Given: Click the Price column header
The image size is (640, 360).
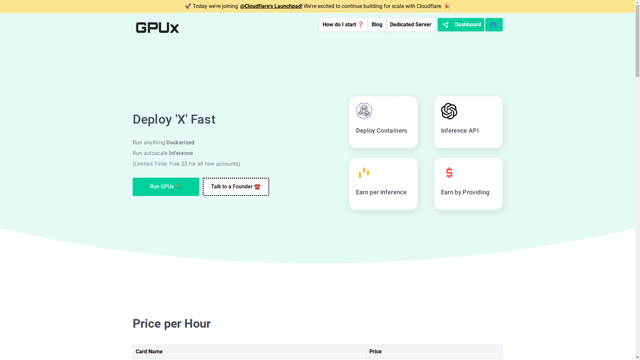Looking at the screenshot, I should [434, 351].
